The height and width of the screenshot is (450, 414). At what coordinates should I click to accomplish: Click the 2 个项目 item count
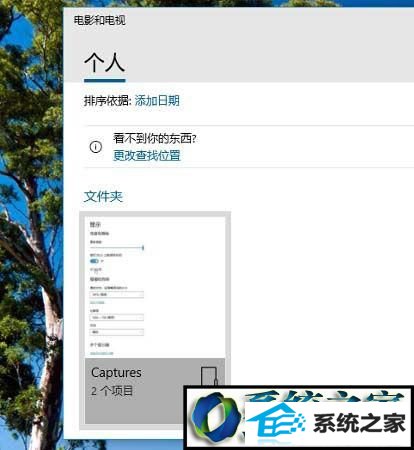(112, 391)
